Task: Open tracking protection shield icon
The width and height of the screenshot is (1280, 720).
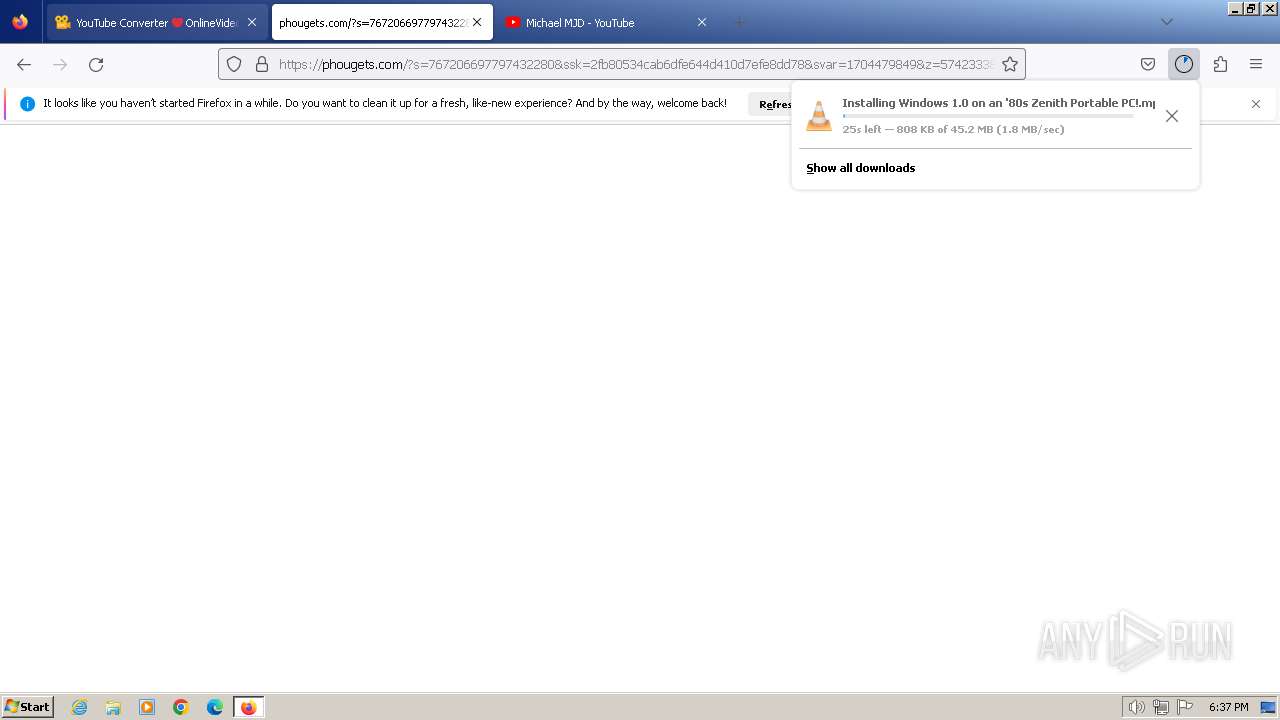Action: 234,64
